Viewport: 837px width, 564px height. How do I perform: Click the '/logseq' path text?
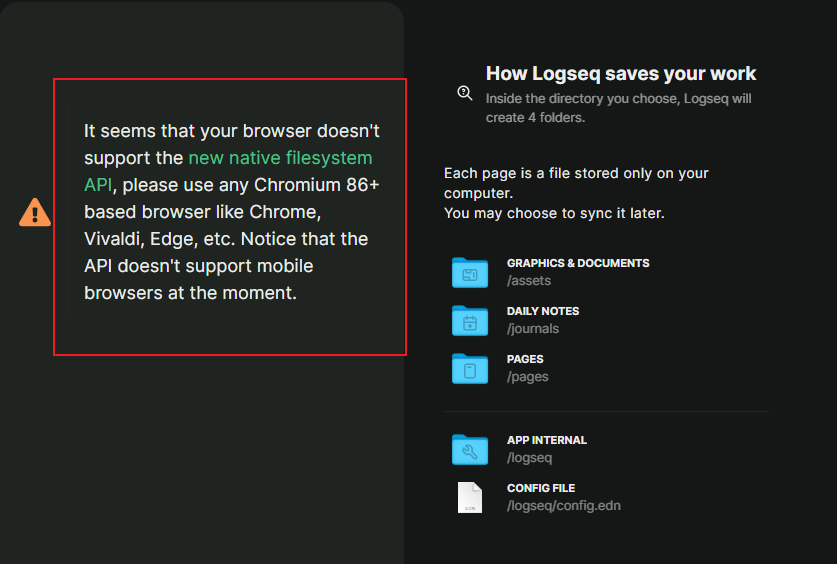530,458
